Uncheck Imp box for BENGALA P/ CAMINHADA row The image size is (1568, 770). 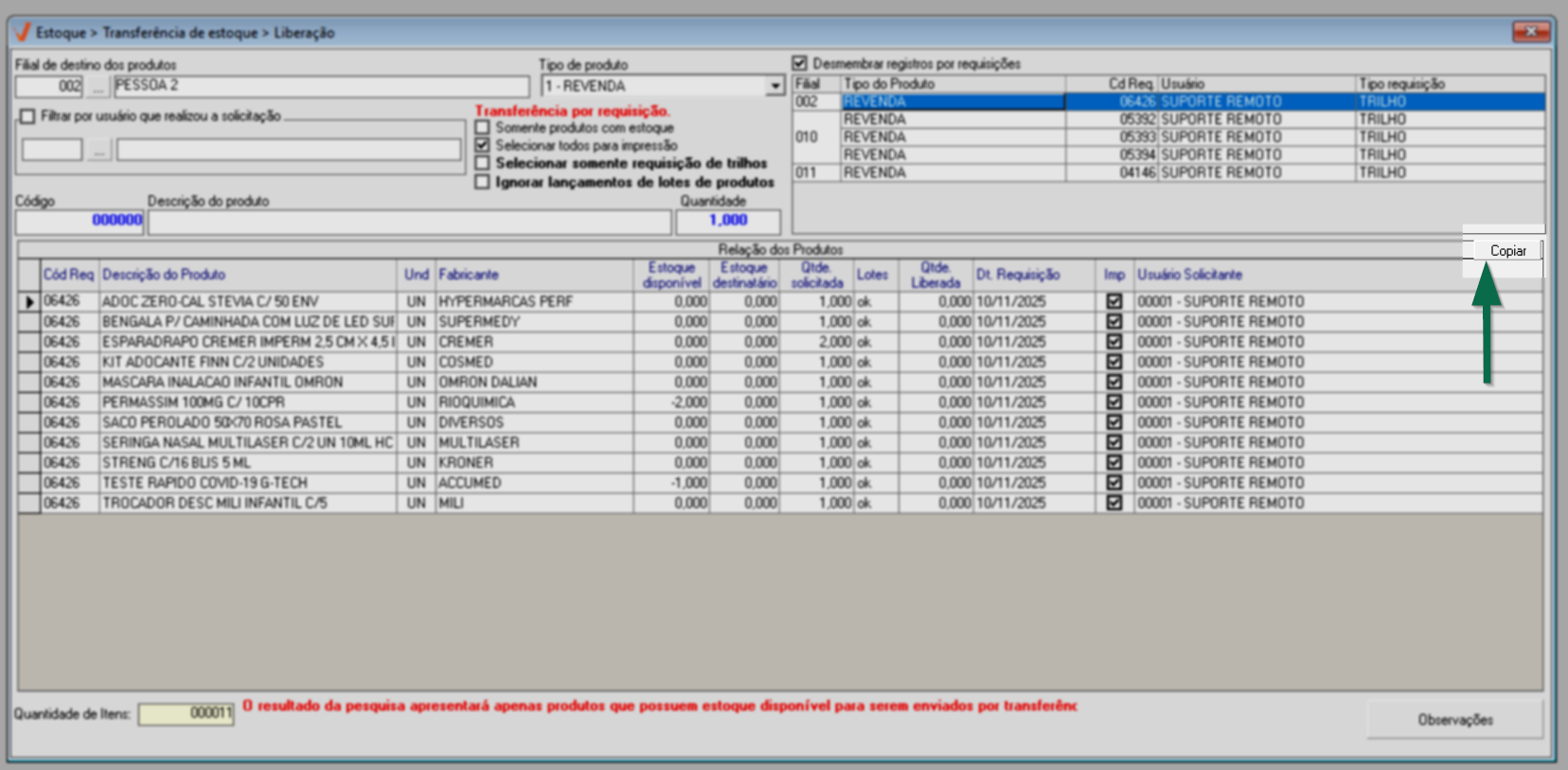click(1114, 322)
